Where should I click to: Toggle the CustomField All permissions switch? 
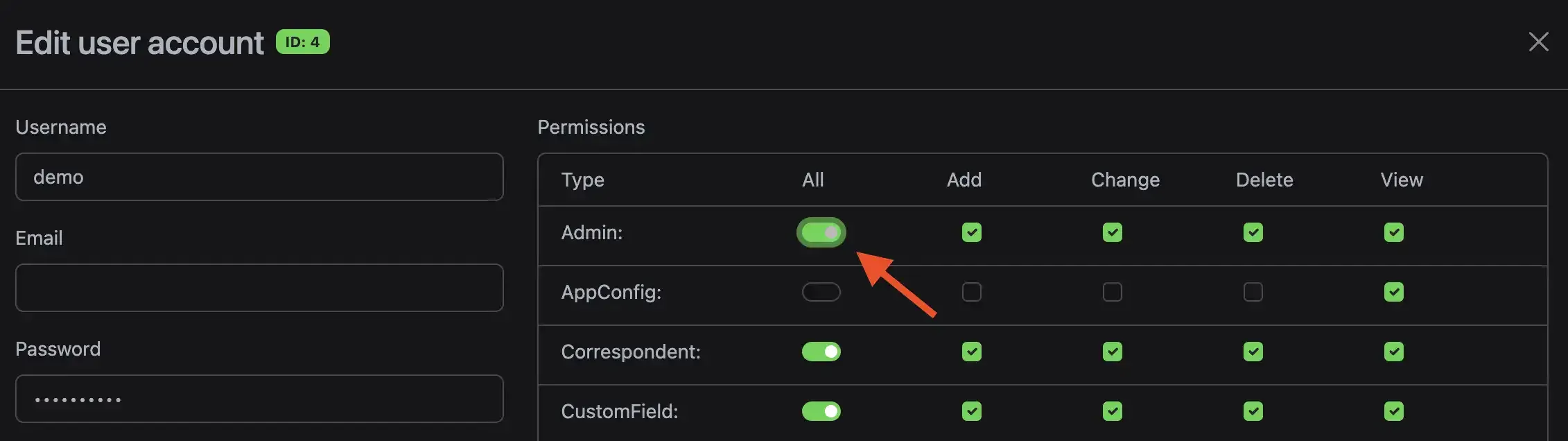point(821,411)
